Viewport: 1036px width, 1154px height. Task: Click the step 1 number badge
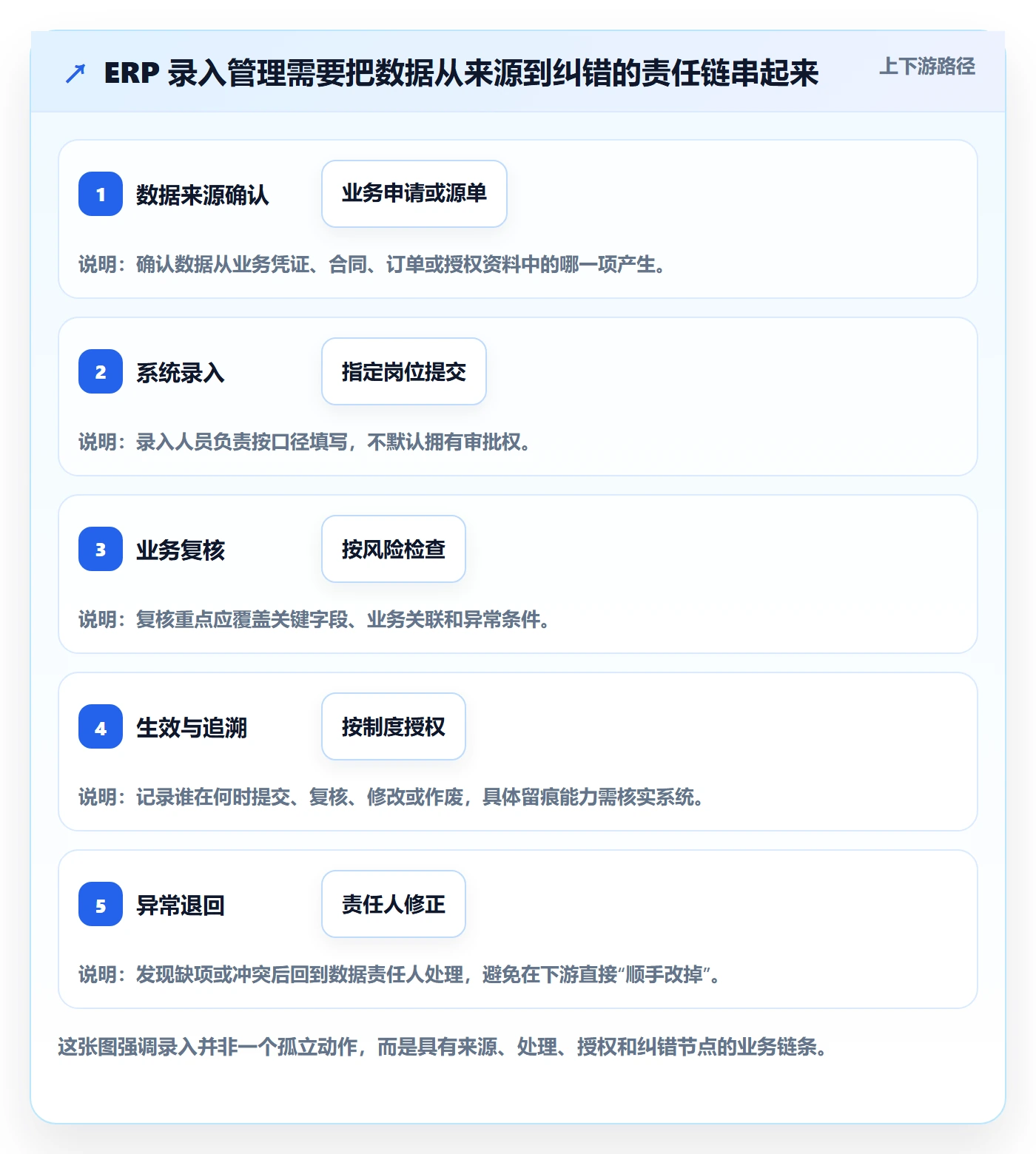tap(101, 194)
